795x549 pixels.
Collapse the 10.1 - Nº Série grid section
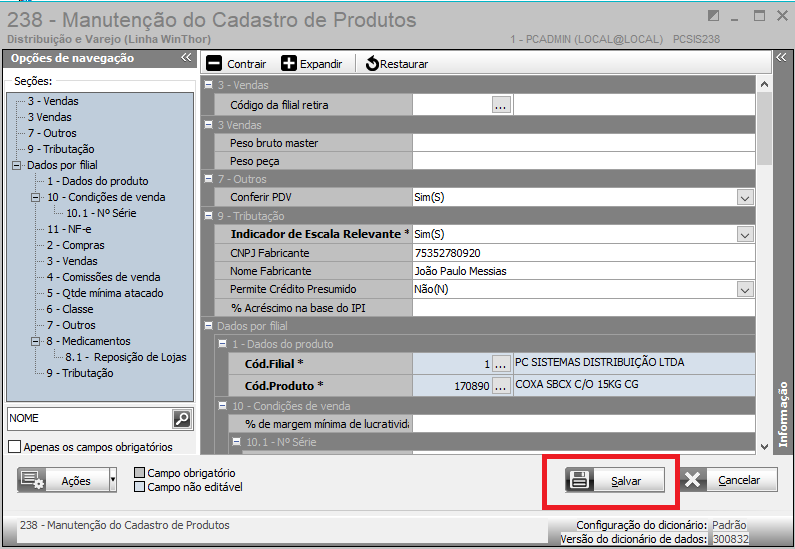click(x=237, y=442)
